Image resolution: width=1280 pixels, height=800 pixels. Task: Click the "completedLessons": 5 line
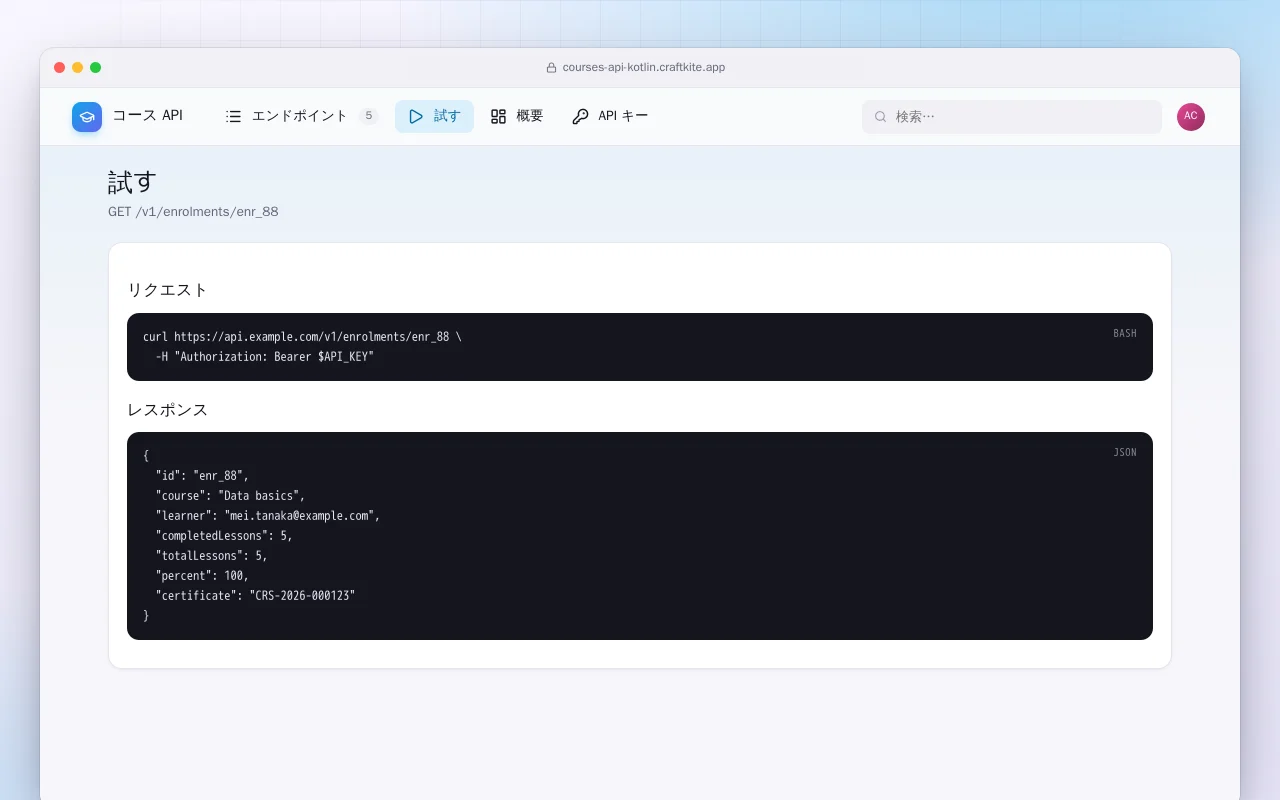pos(224,536)
